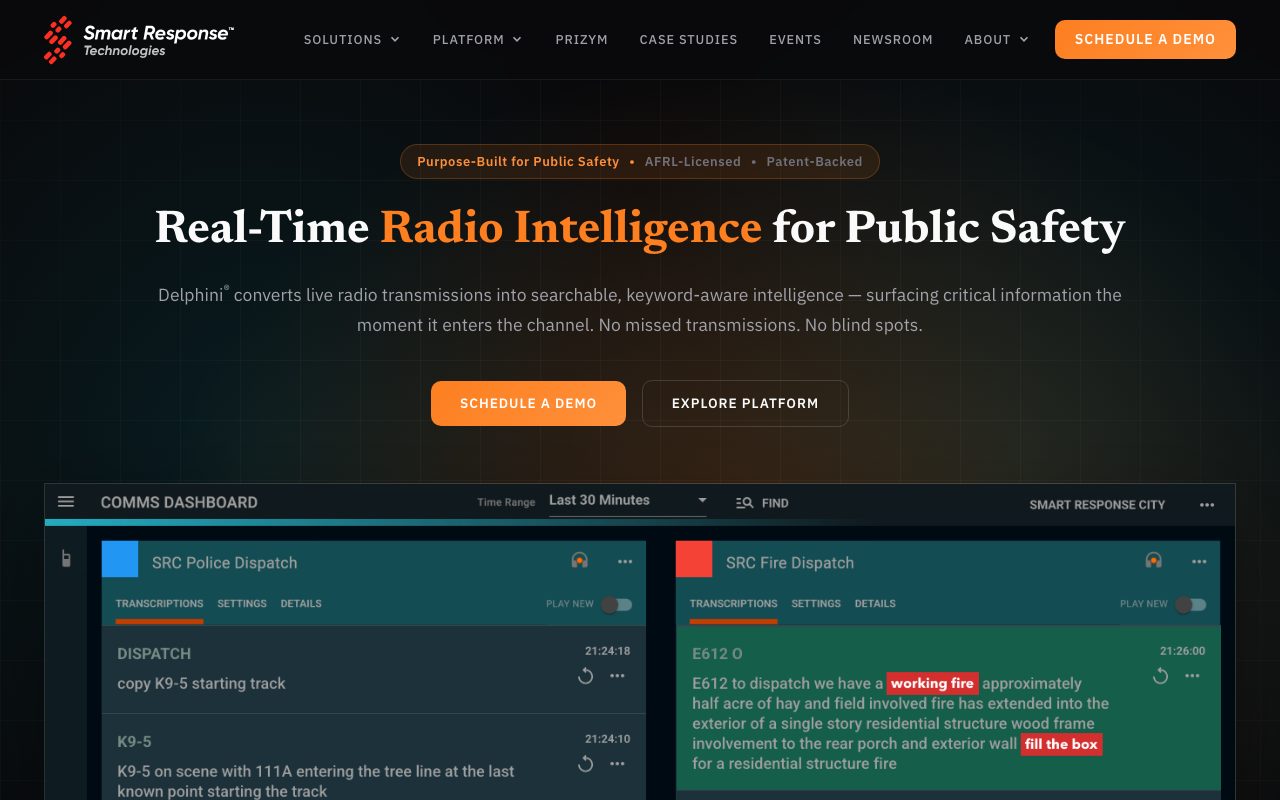Image resolution: width=1280 pixels, height=800 pixels.
Task: Open the Prizym nav item
Action: (582, 40)
